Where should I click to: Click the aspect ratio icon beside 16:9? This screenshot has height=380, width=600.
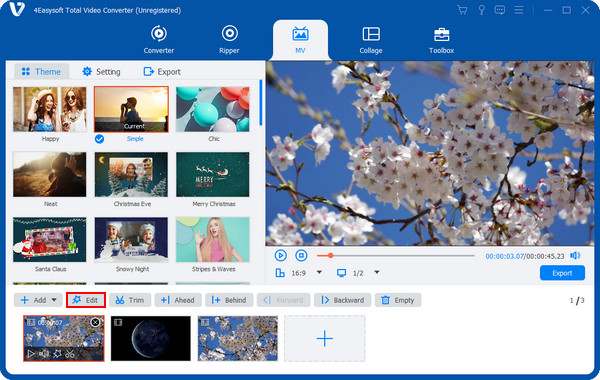coord(280,273)
